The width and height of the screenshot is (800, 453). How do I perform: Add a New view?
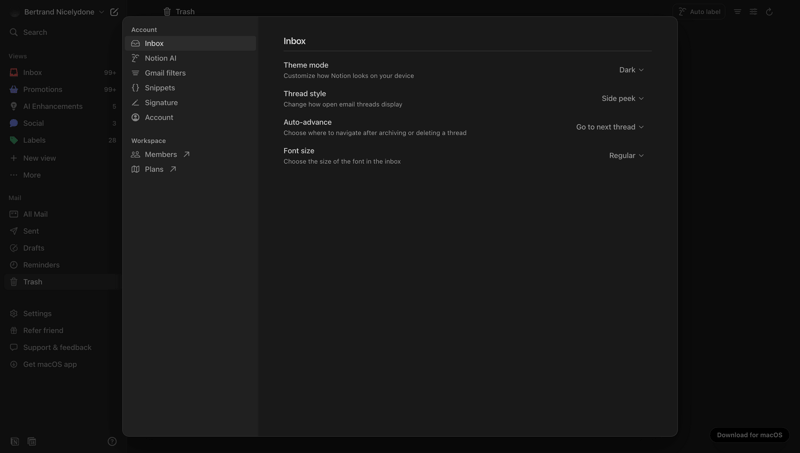click(x=61, y=158)
